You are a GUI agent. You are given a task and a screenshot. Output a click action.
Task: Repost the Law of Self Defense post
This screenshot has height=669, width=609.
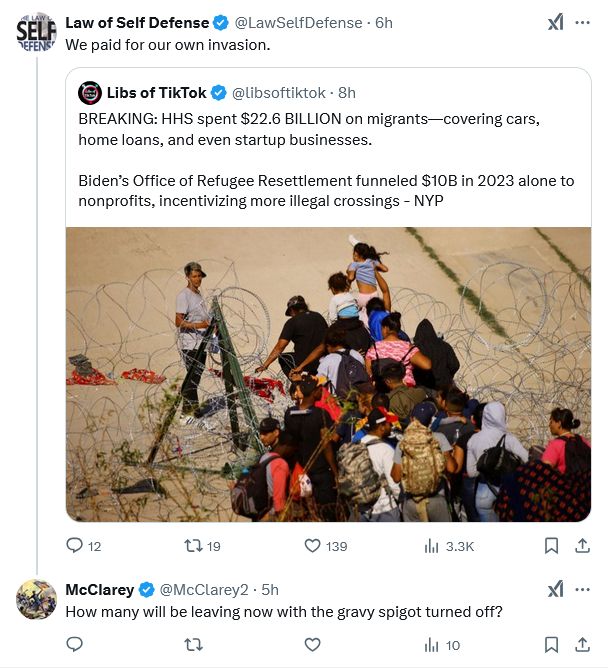187,546
